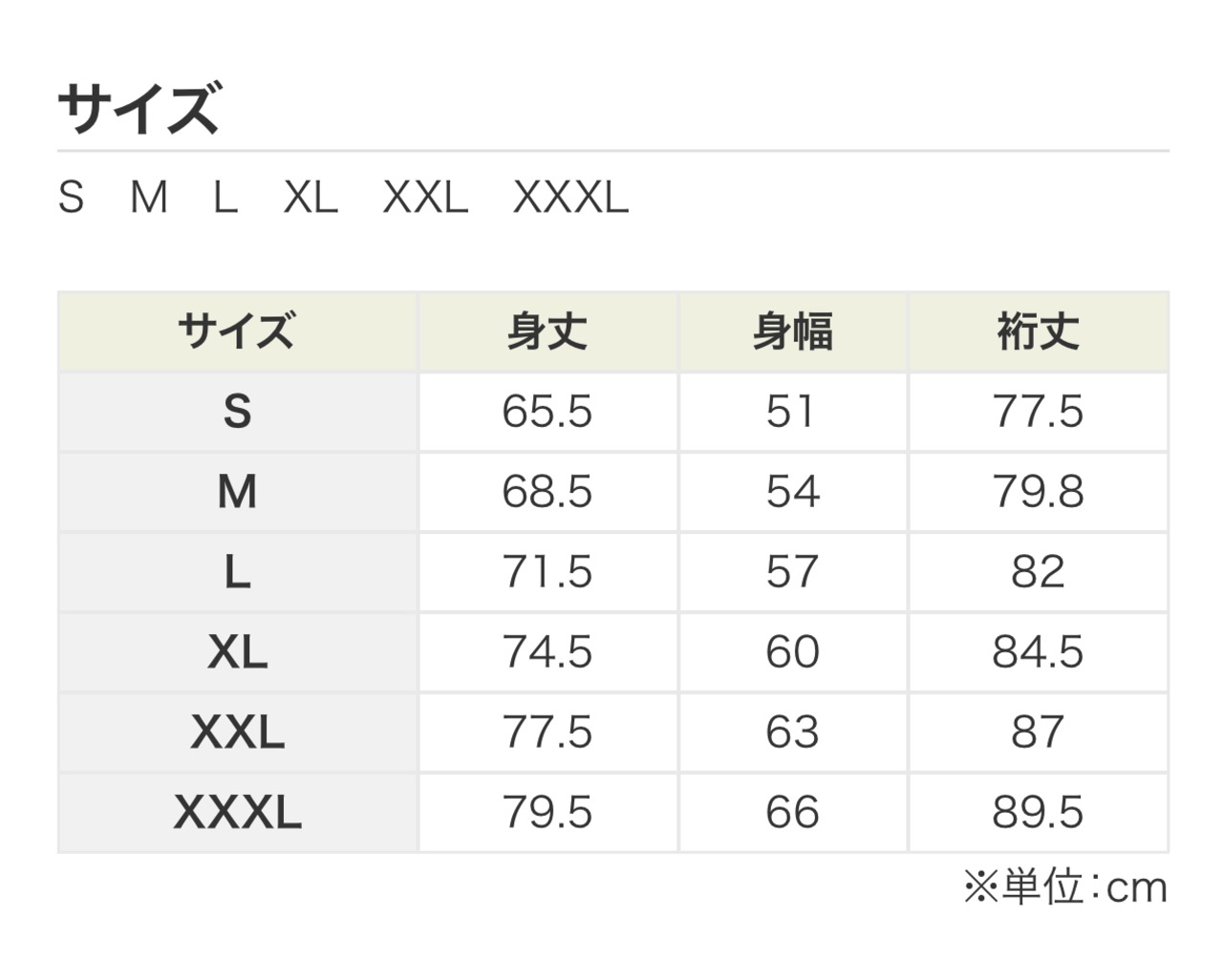
Task: Click the L row label in the table
Action: point(237,572)
